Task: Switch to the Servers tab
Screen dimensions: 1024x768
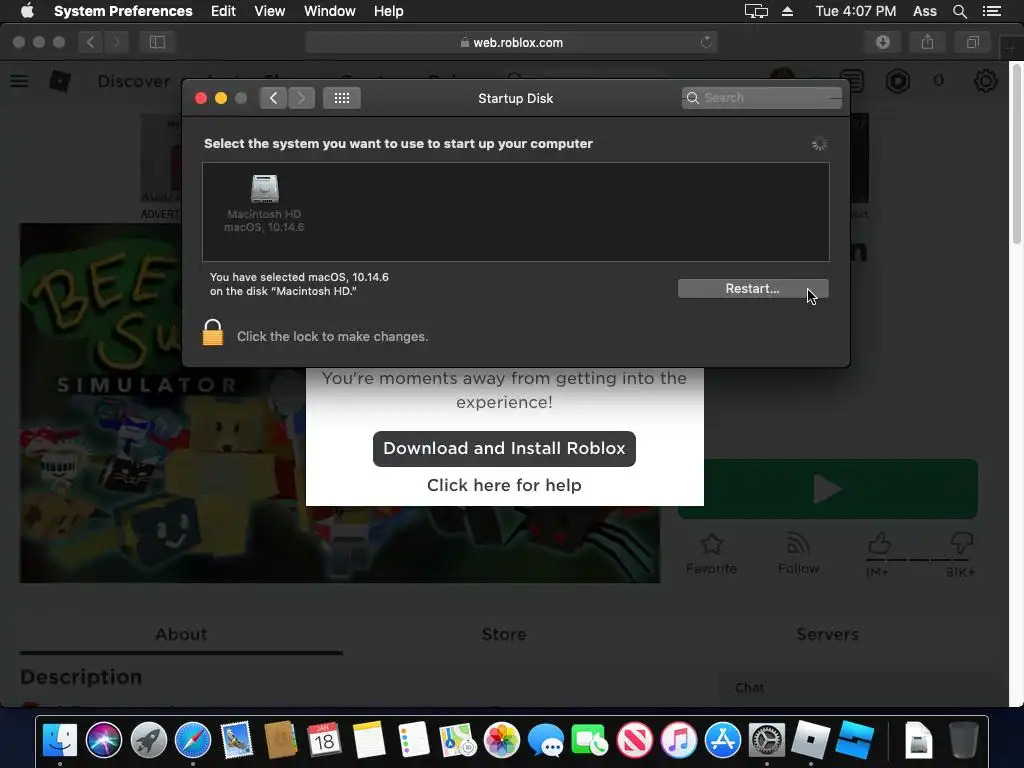Action: [827, 634]
